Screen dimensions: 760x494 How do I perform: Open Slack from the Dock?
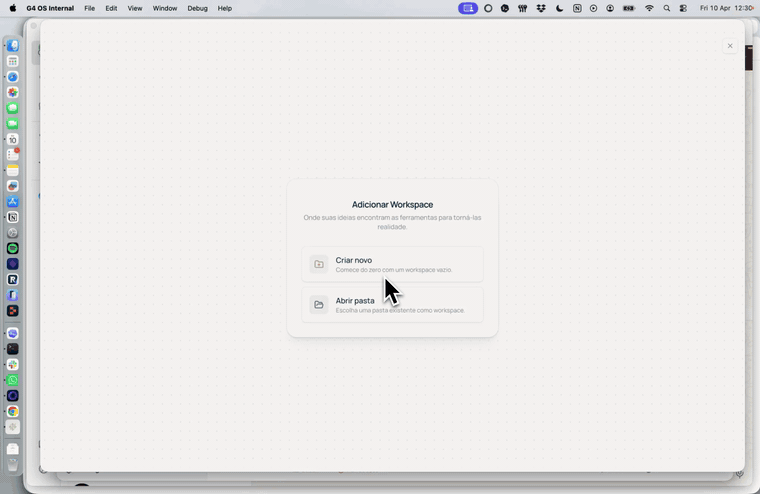[x=13, y=364]
